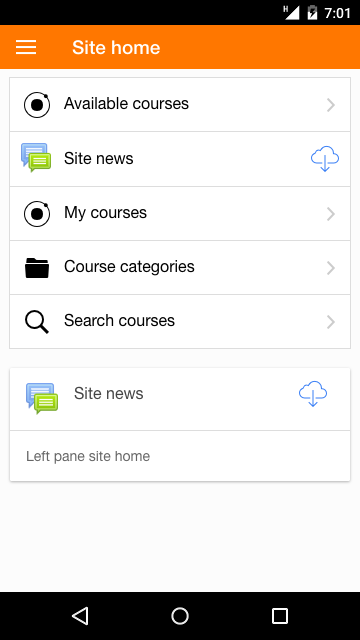Image resolution: width=360 pixels, height=640 pixels.
Task: Download lower Site news card via cloud icon
Action: coord(313,394)
